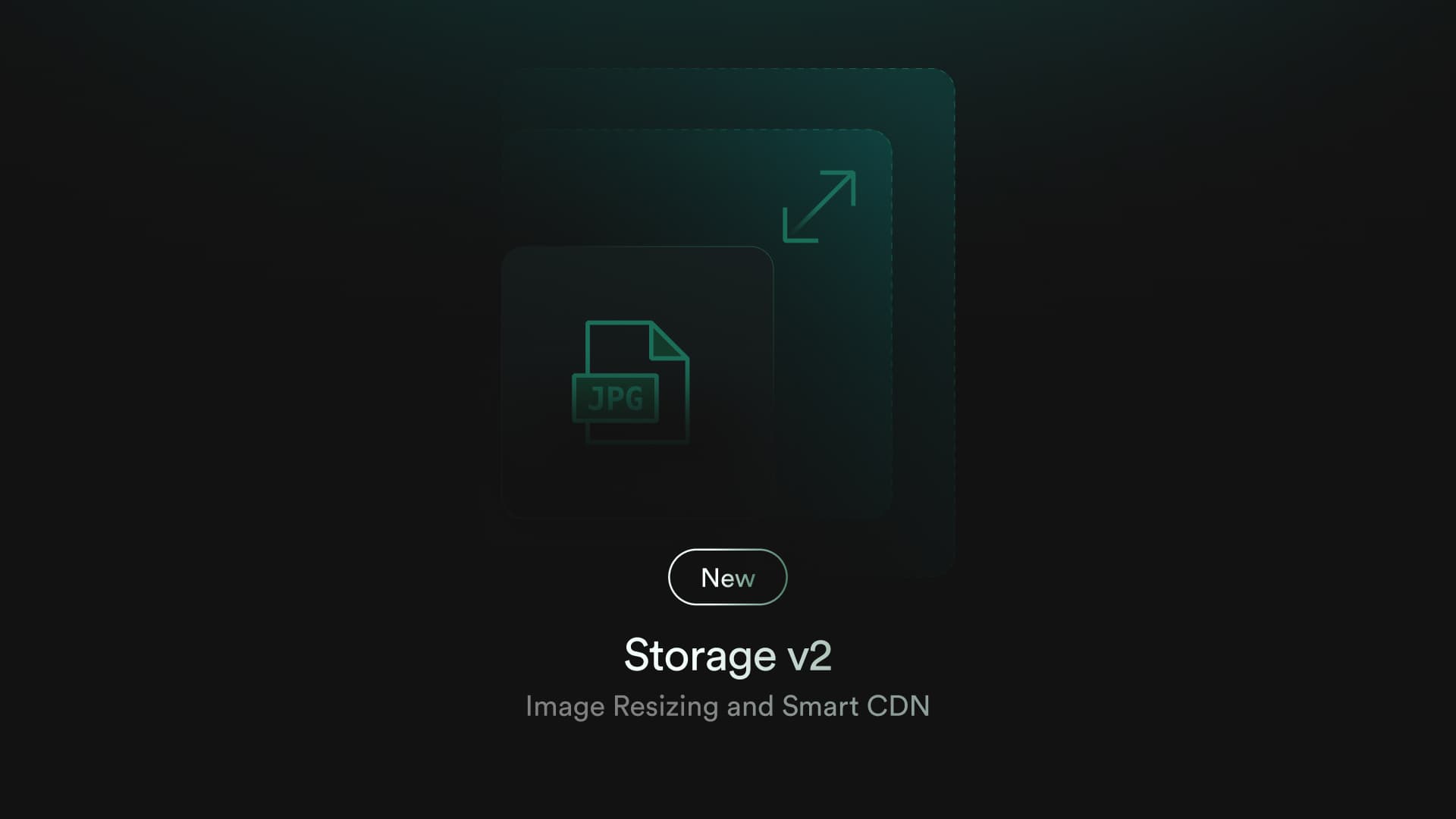This screenshot has width=1456, height=819.
Task: Click the Image Resizing and Smart CDN label
Action: pos(728,704)
